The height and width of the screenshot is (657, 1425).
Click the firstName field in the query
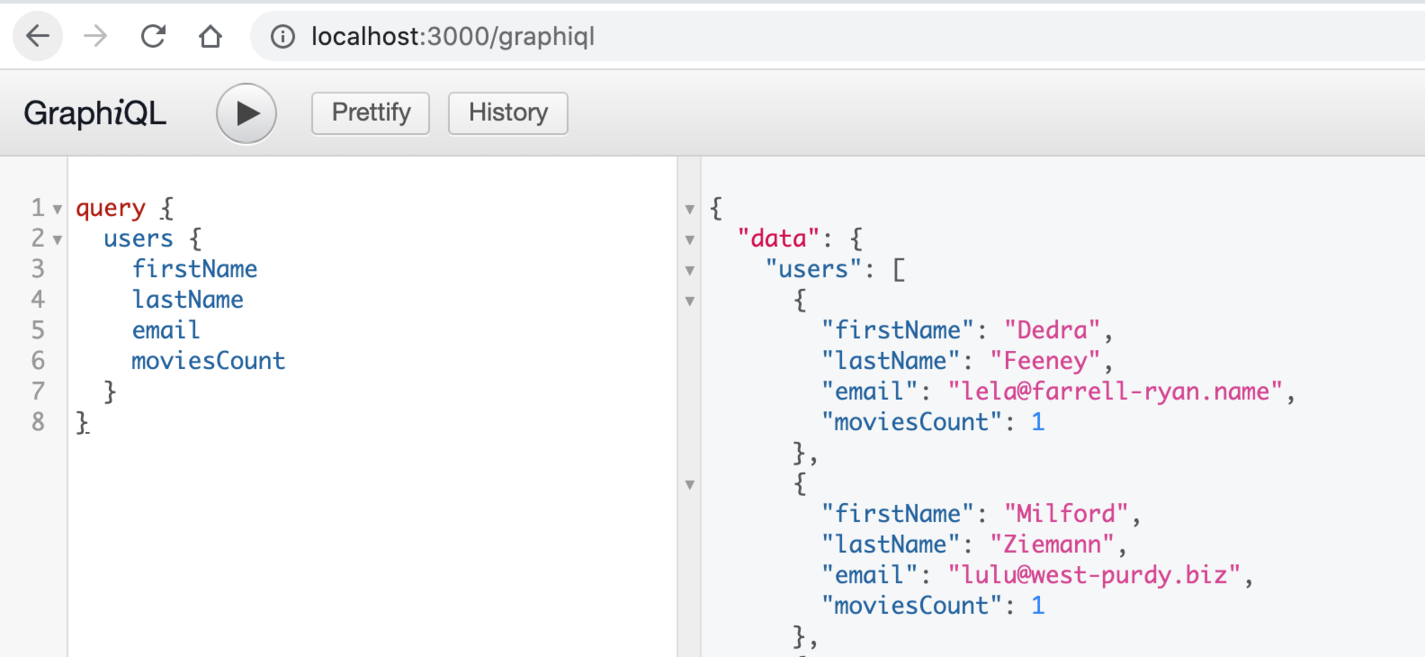pos(194,269)
